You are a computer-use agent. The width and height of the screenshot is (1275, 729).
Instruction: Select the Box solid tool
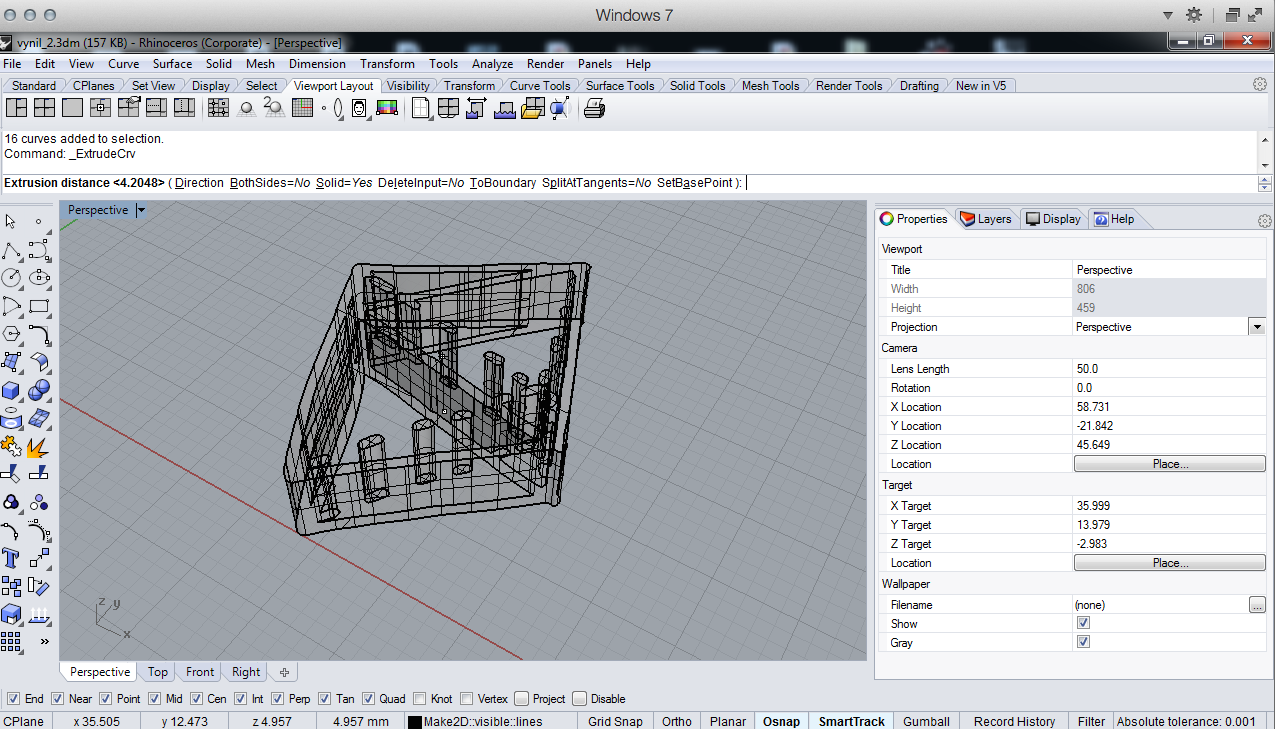[x=12, y=390]
